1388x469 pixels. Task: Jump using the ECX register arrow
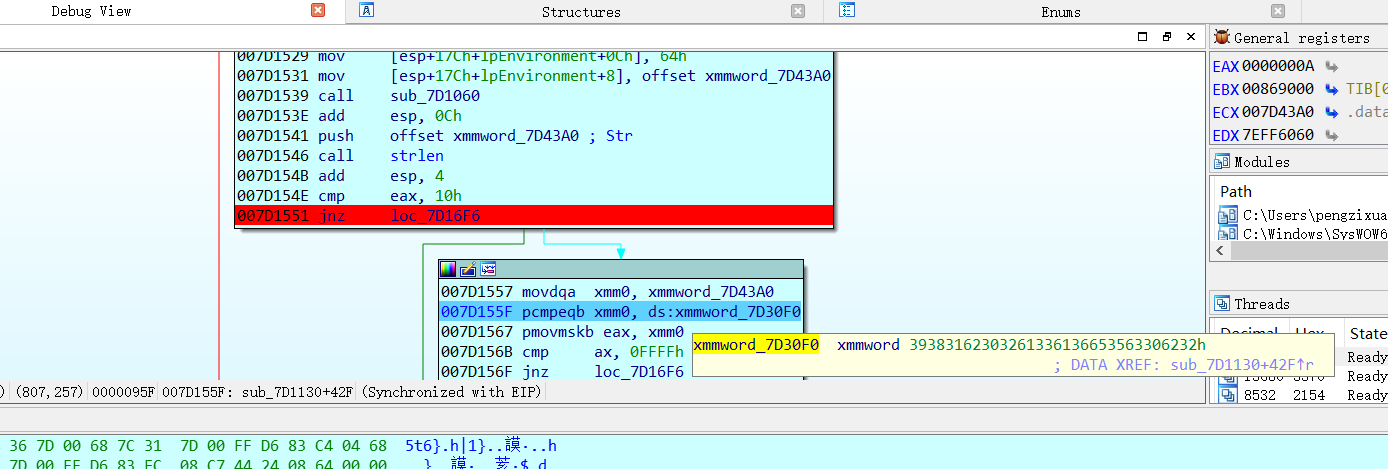[x=1332, y=112]
